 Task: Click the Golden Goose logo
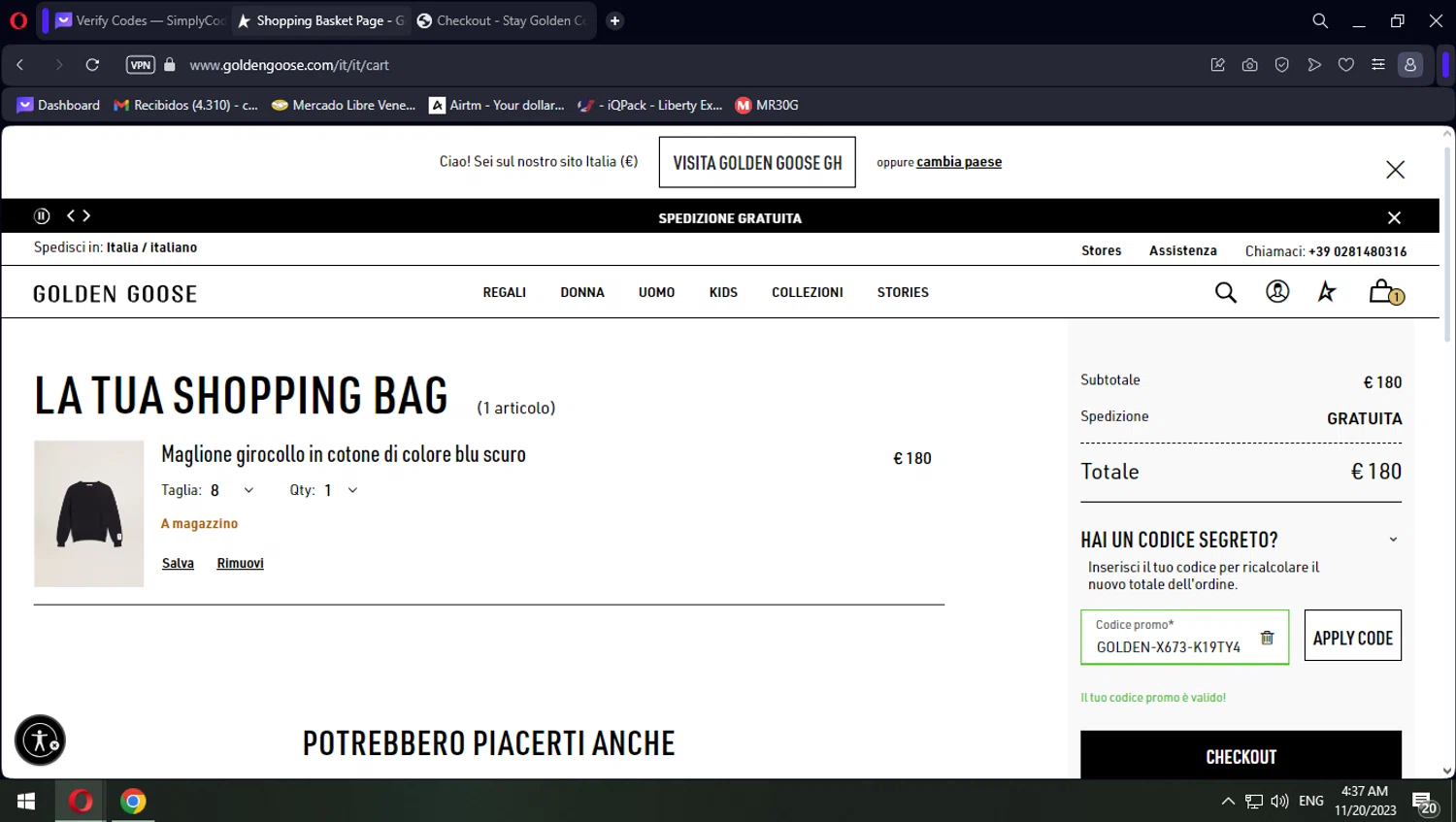pos(116,293)
